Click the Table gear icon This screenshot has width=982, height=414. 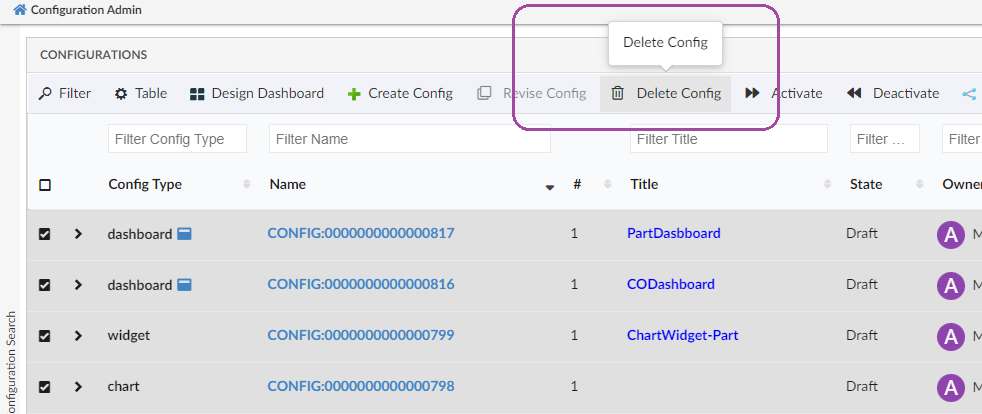coord(121,93)
